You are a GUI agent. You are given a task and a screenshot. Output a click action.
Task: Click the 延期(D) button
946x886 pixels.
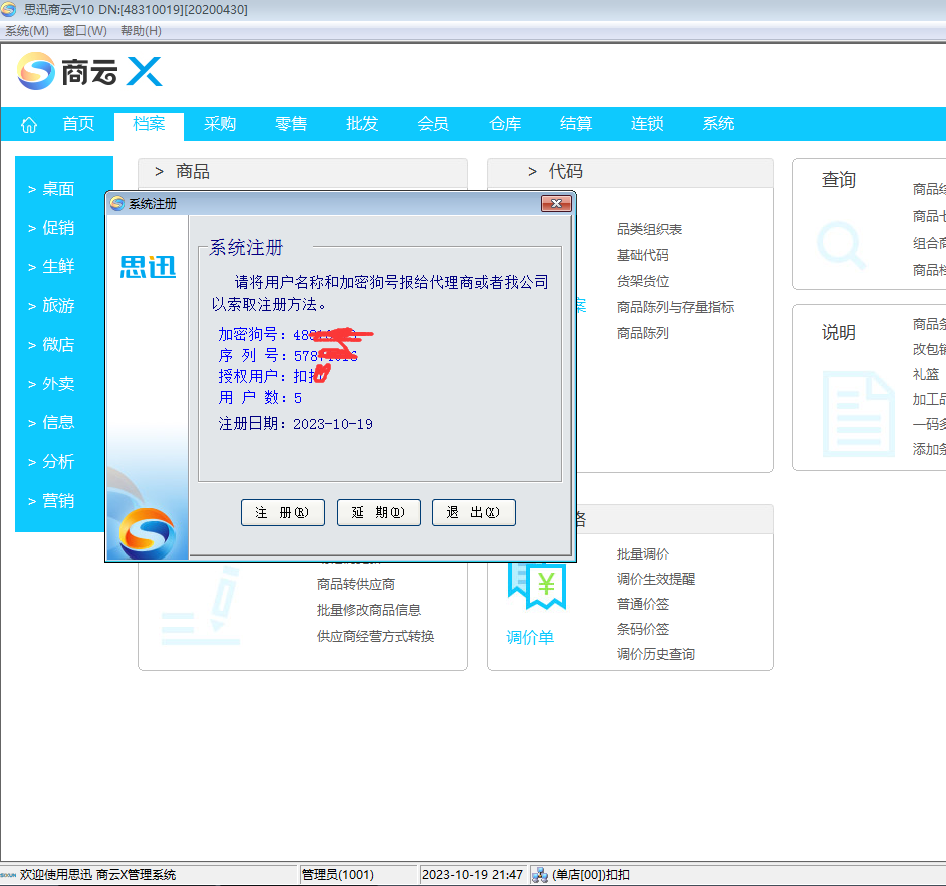pos(379,513)
